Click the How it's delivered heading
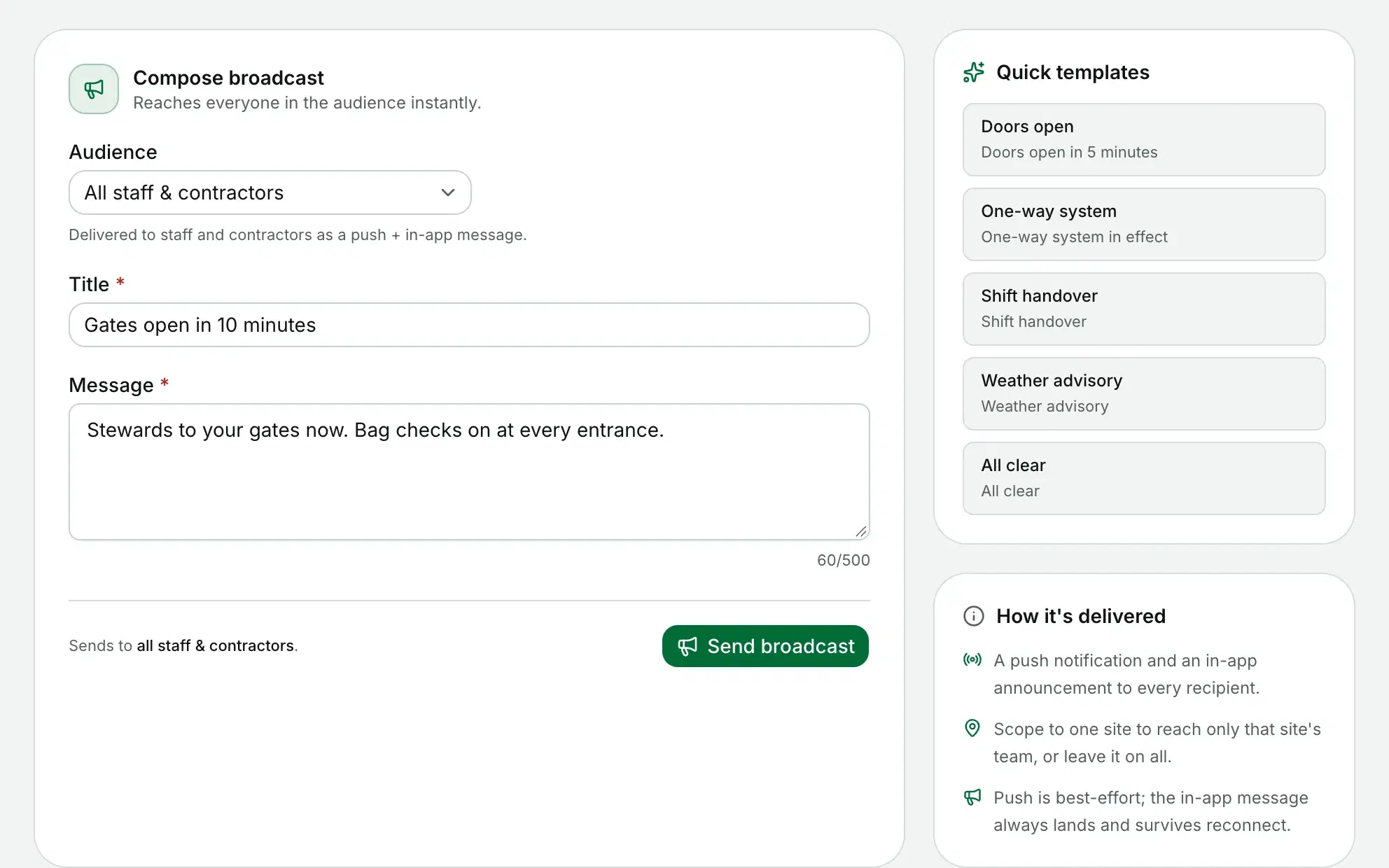Image resolution: width=1389 pixels, height=868 pixels. click(x=1081, y=616)
